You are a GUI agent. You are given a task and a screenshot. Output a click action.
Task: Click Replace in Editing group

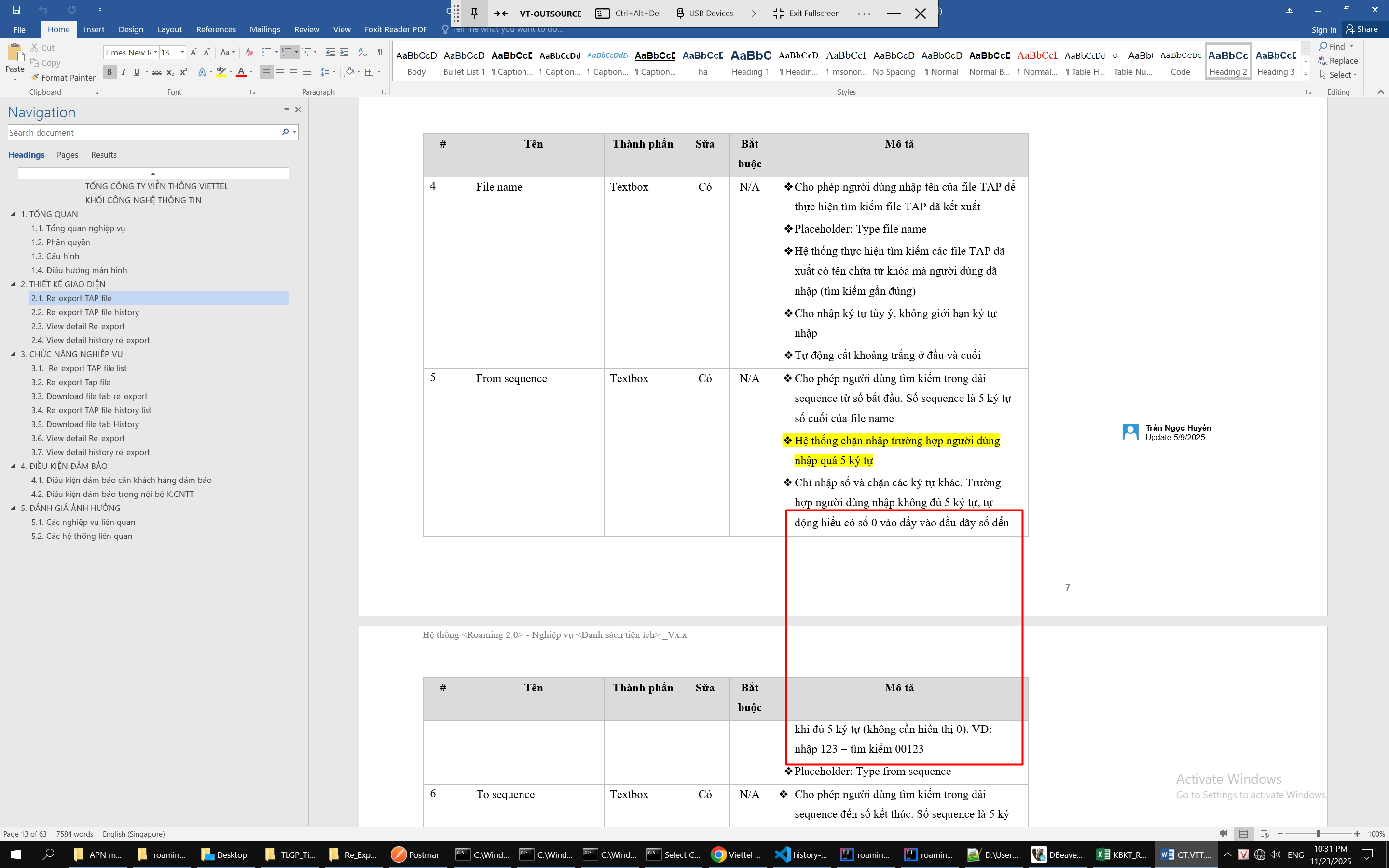[x=1343, y=61]
